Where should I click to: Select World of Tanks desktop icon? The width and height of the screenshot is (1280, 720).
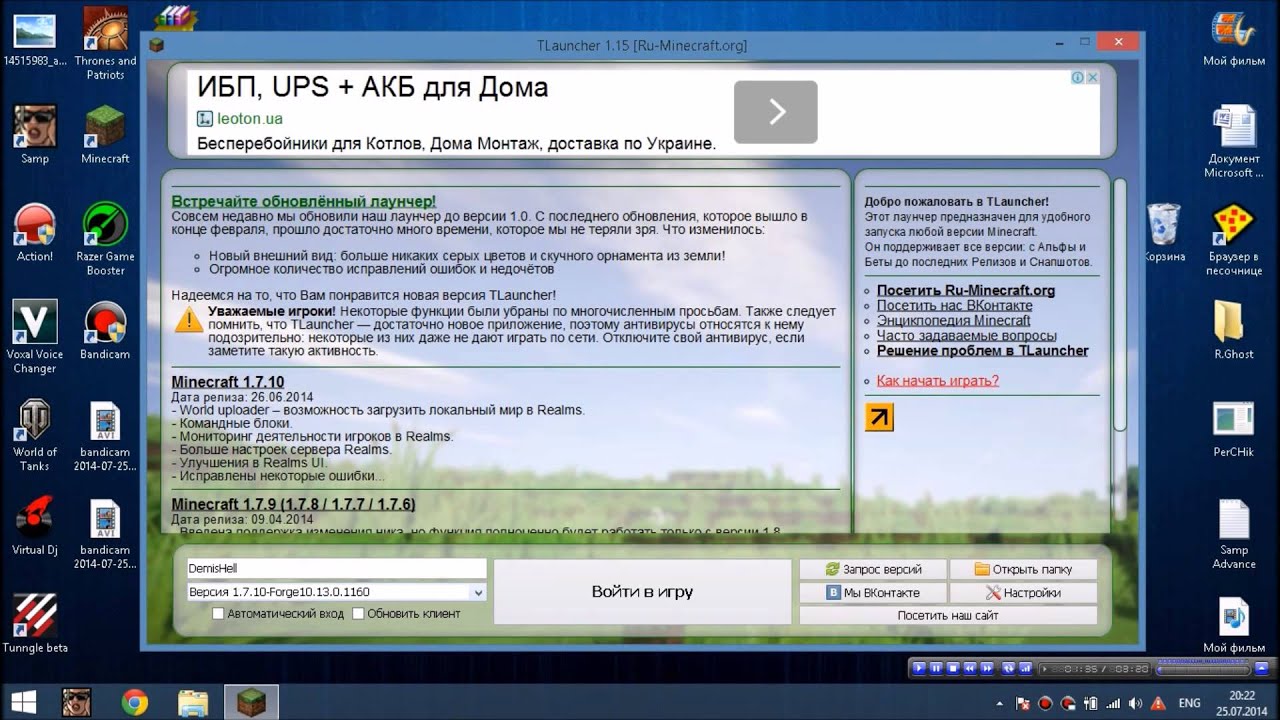tap(34, 435)
